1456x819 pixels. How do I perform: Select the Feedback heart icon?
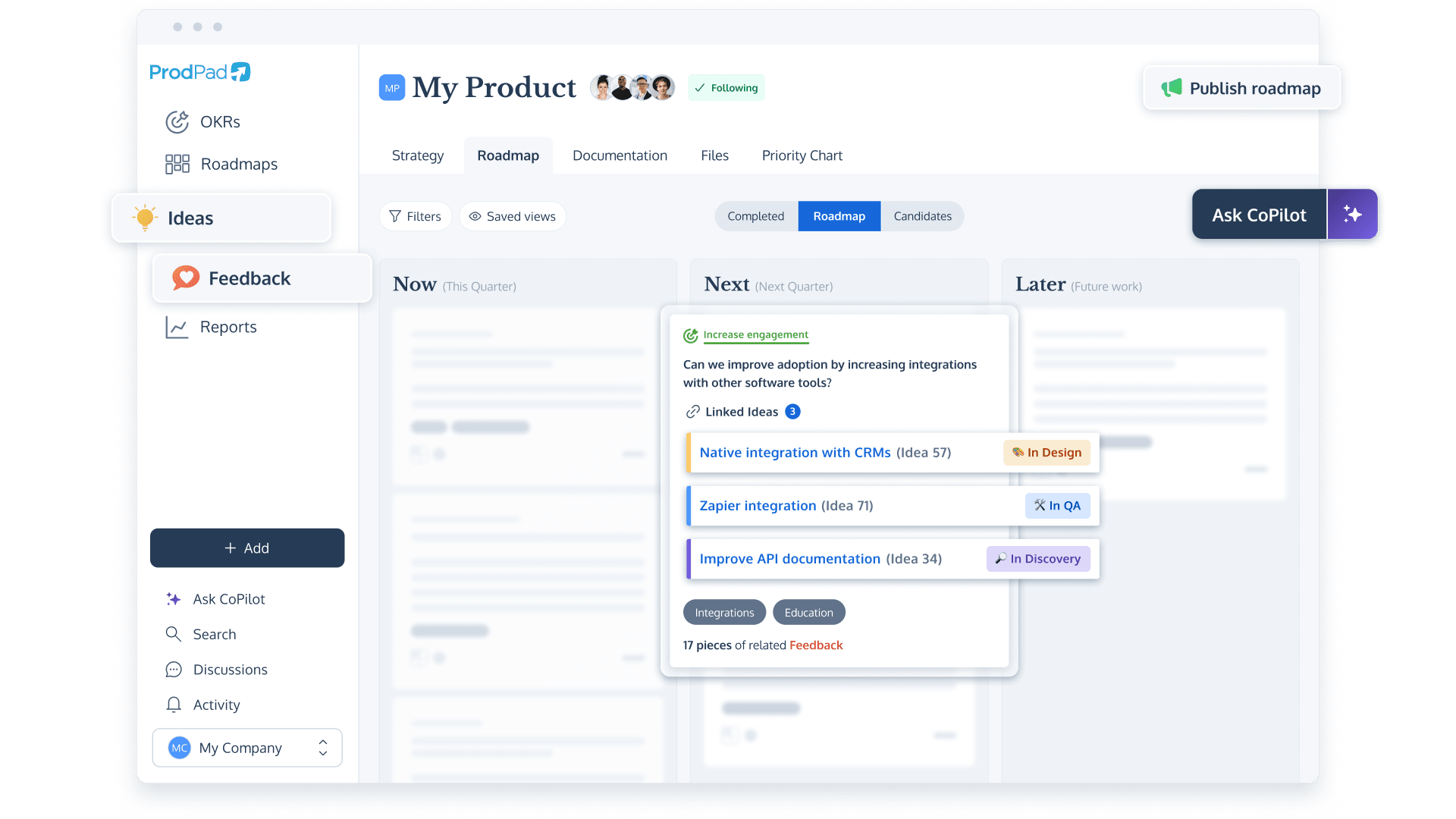(184, 278)
